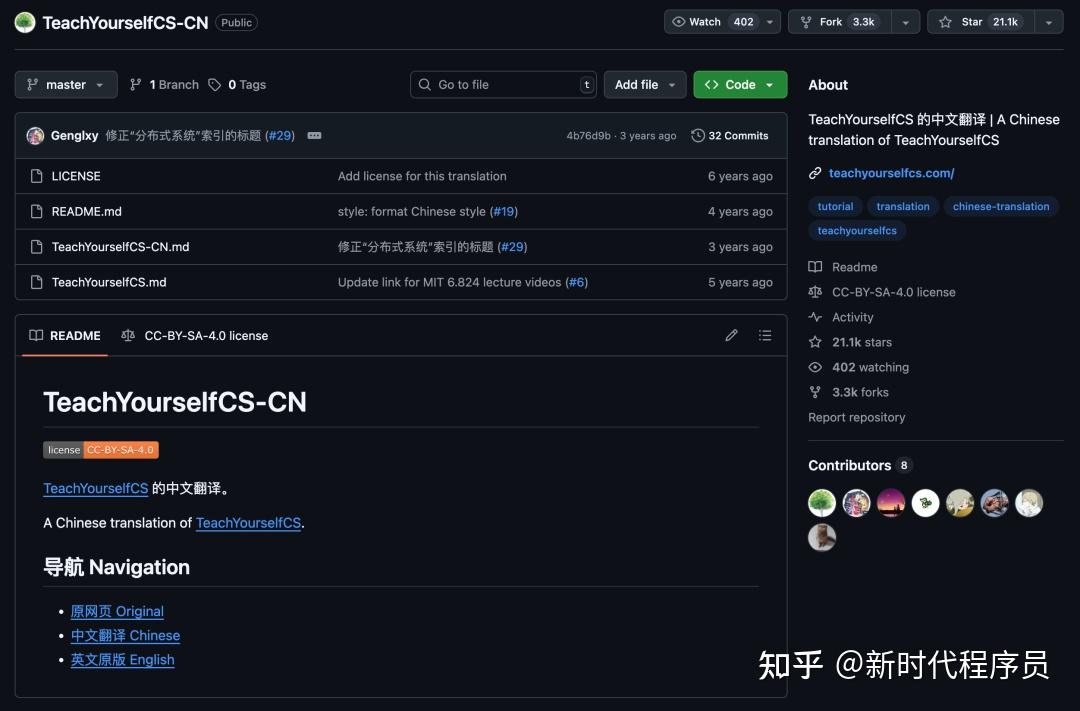View the 402 watching list
The height and width of the screenshot is (711, 1080).
859,367
